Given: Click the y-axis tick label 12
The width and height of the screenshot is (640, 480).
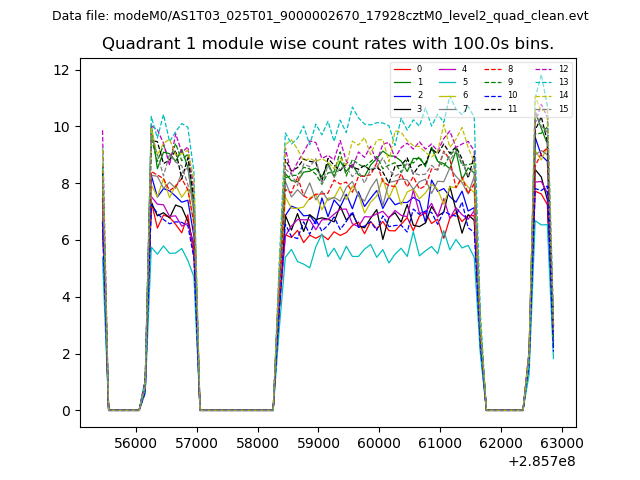Looking at the screenshot, I should [x=60, y=70].
